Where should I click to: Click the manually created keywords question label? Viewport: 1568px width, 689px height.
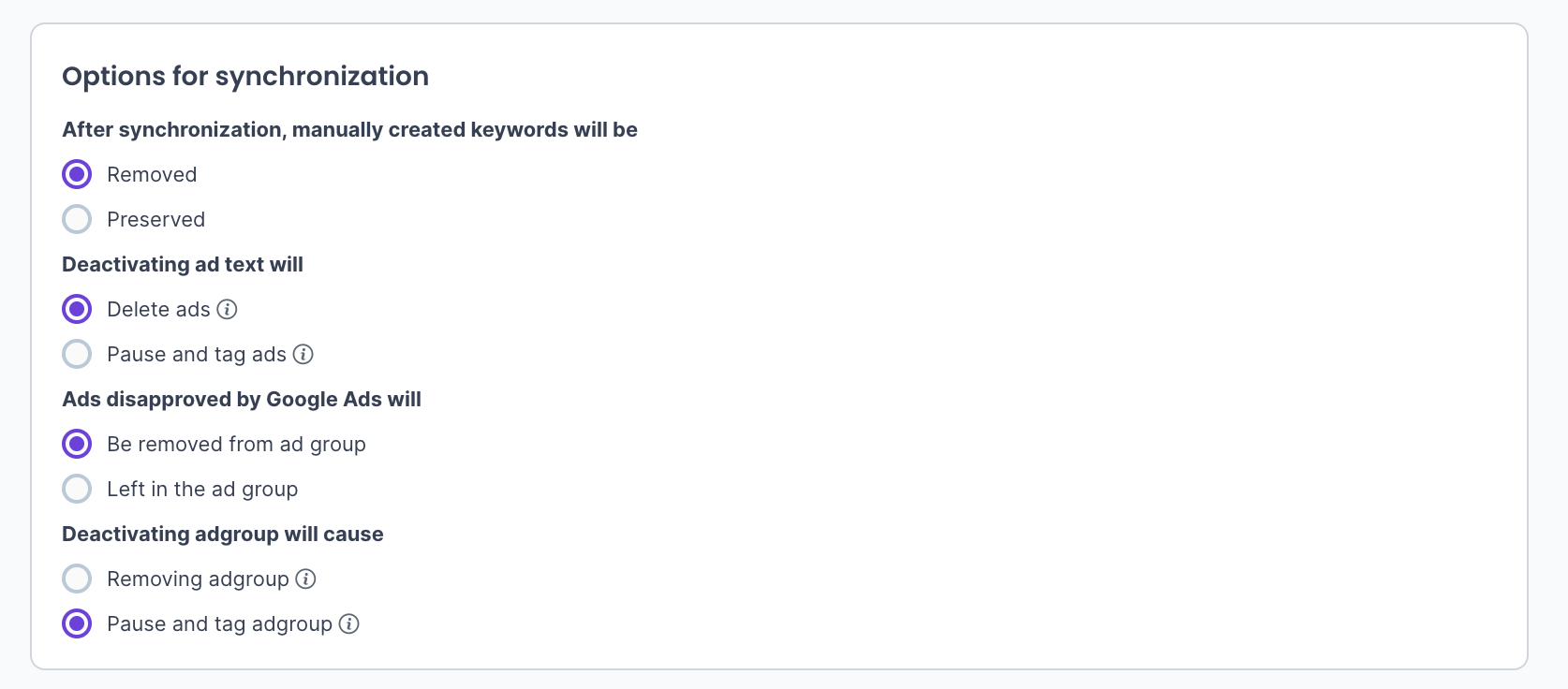click(349, 129)
